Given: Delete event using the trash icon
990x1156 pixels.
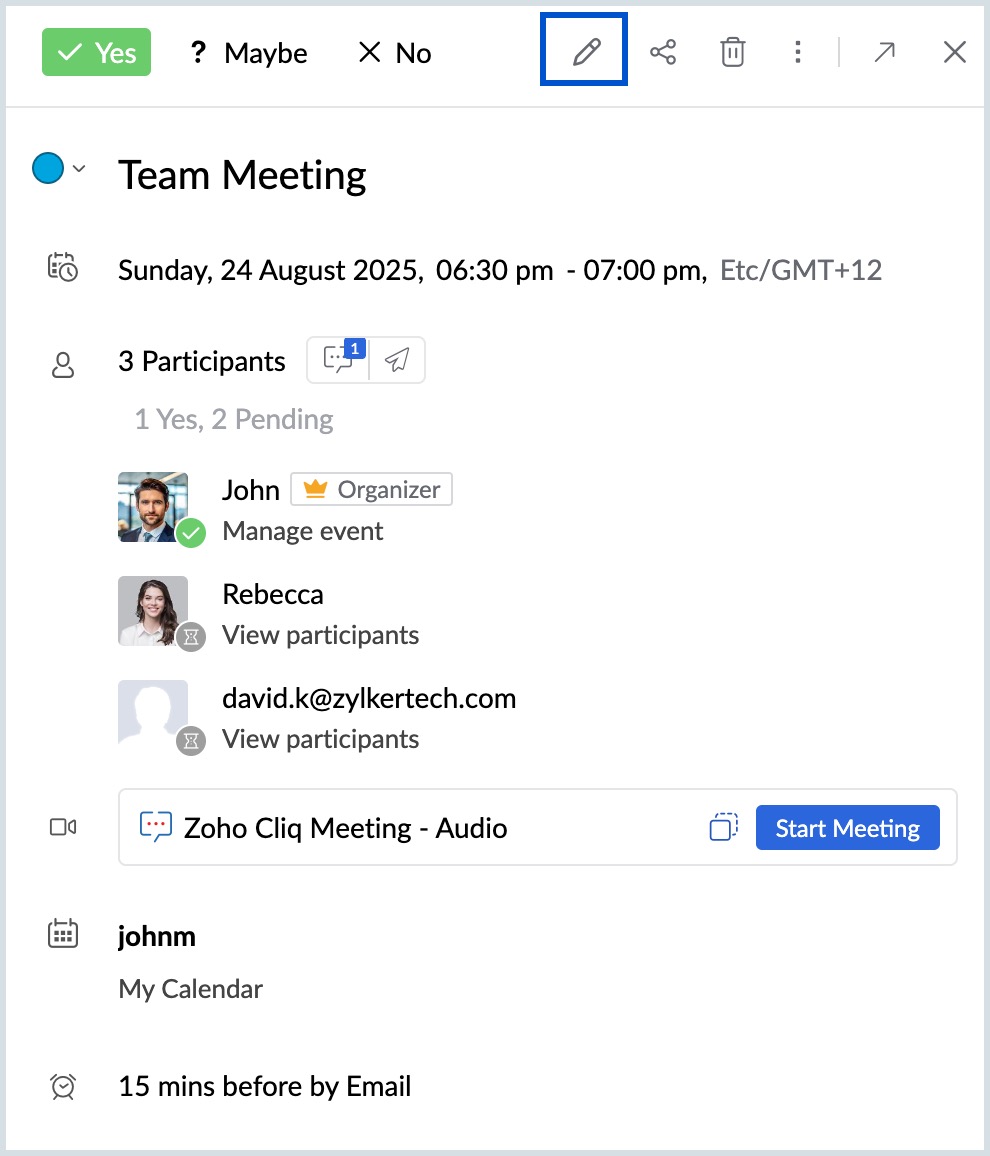Looking at the screenshot, I should click(x=733, y=52).
